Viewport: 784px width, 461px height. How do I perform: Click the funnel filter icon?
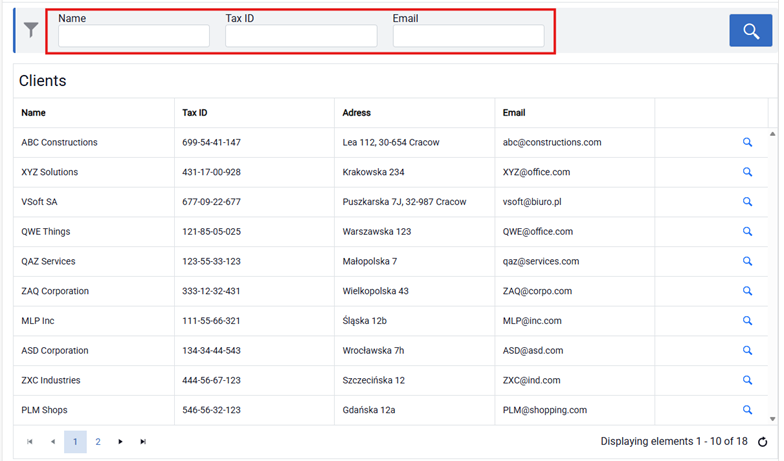tap(31, 30)
